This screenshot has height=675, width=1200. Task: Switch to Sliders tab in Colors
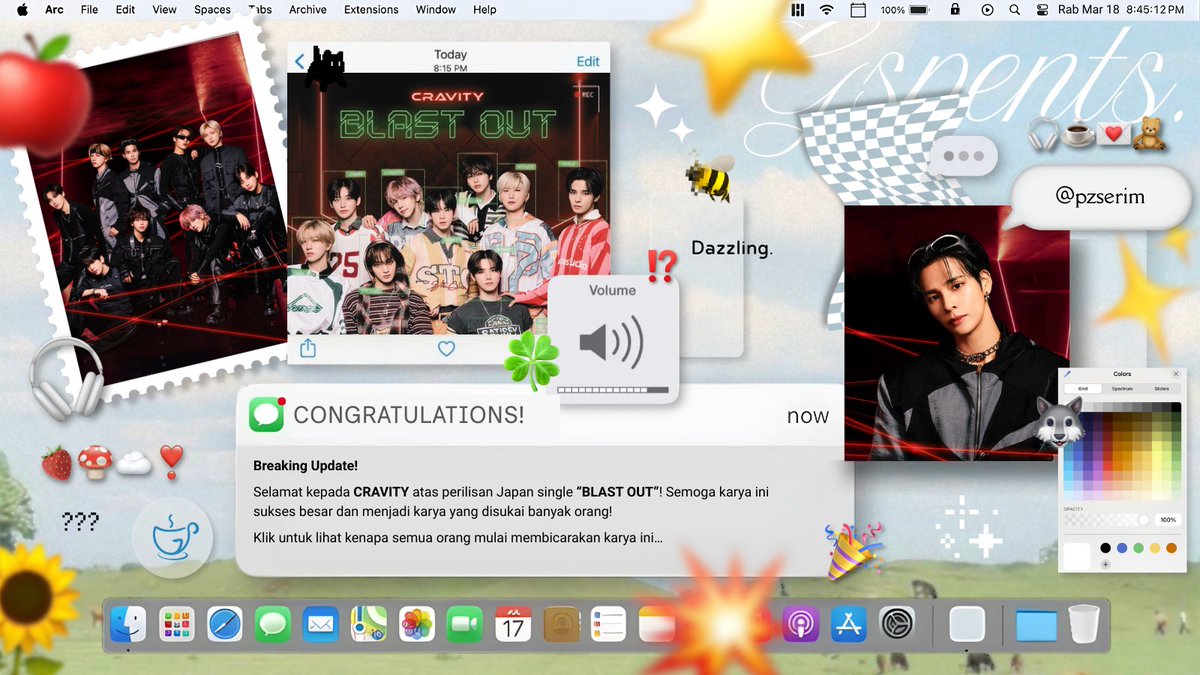tap(1161, 389)
